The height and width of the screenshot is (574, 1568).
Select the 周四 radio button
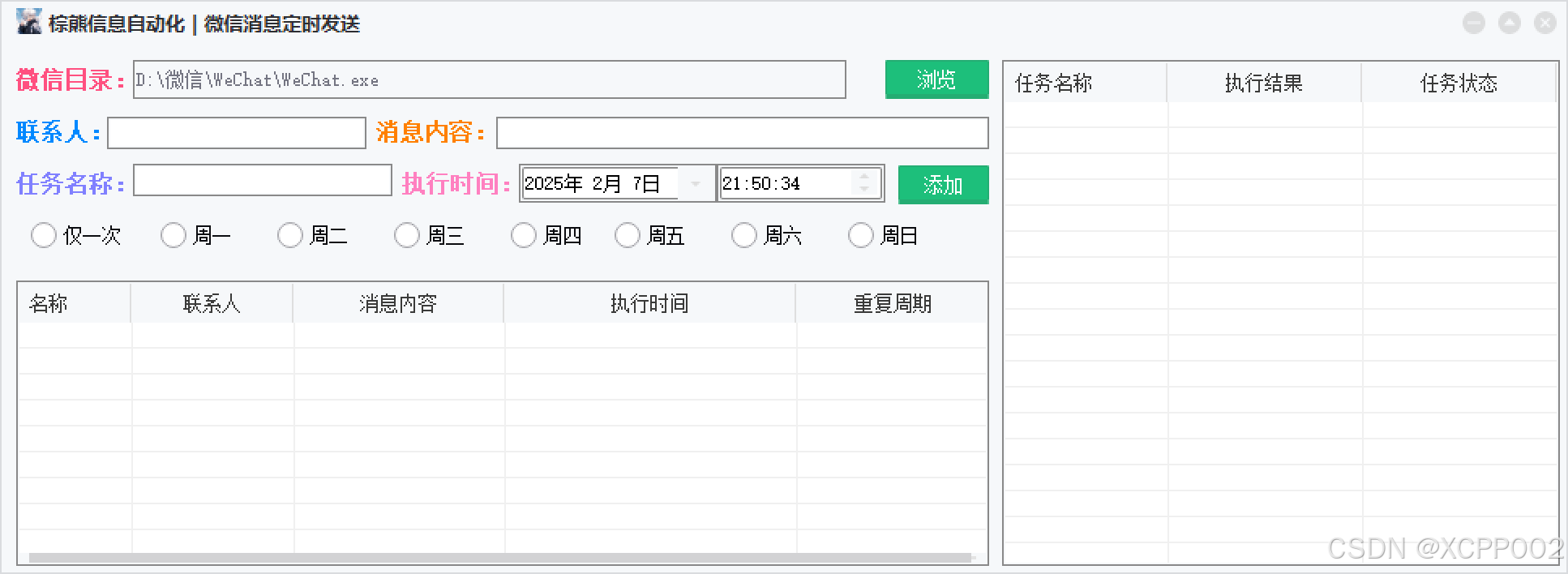[524, 236]
